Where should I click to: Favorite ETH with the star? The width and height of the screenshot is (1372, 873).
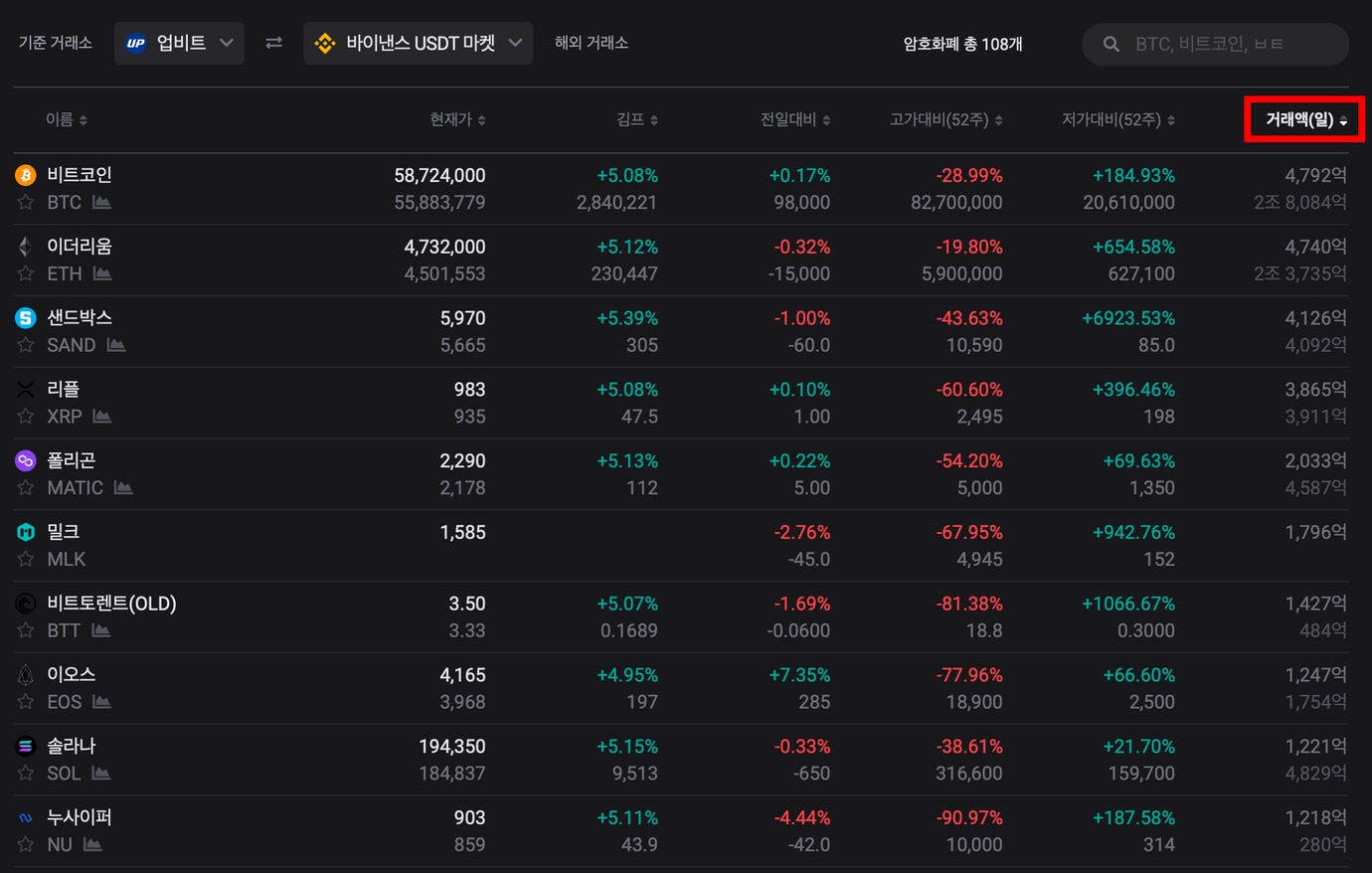(26, 273)
